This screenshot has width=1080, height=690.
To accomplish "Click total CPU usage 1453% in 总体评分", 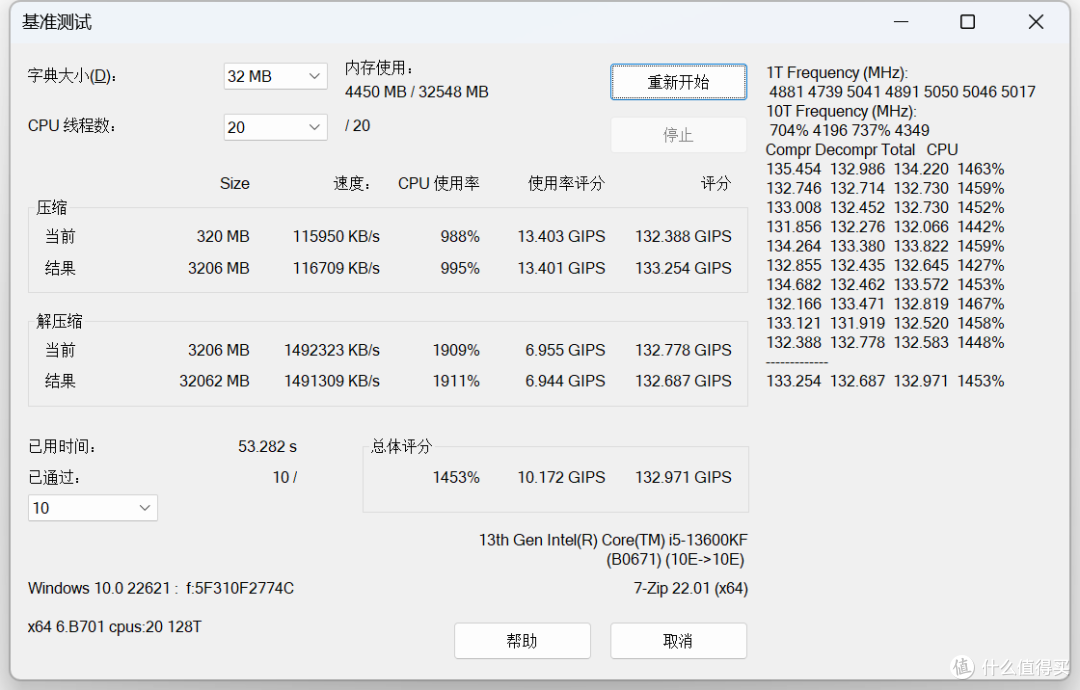I will click(456, 477).
